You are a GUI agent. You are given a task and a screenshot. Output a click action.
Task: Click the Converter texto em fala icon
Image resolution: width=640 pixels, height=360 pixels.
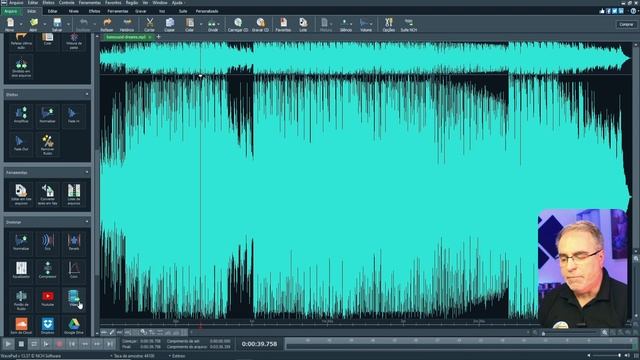point(47,195)
